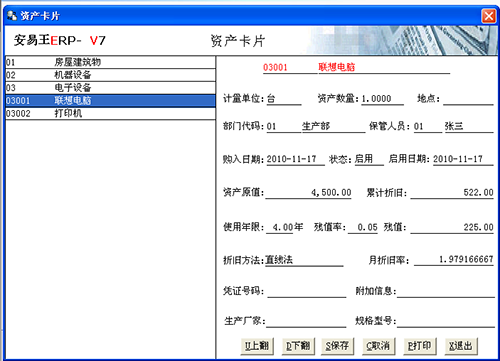The image size is (500, 361).
Task: Click the P打印 print button
Action: tap(419, 346)
